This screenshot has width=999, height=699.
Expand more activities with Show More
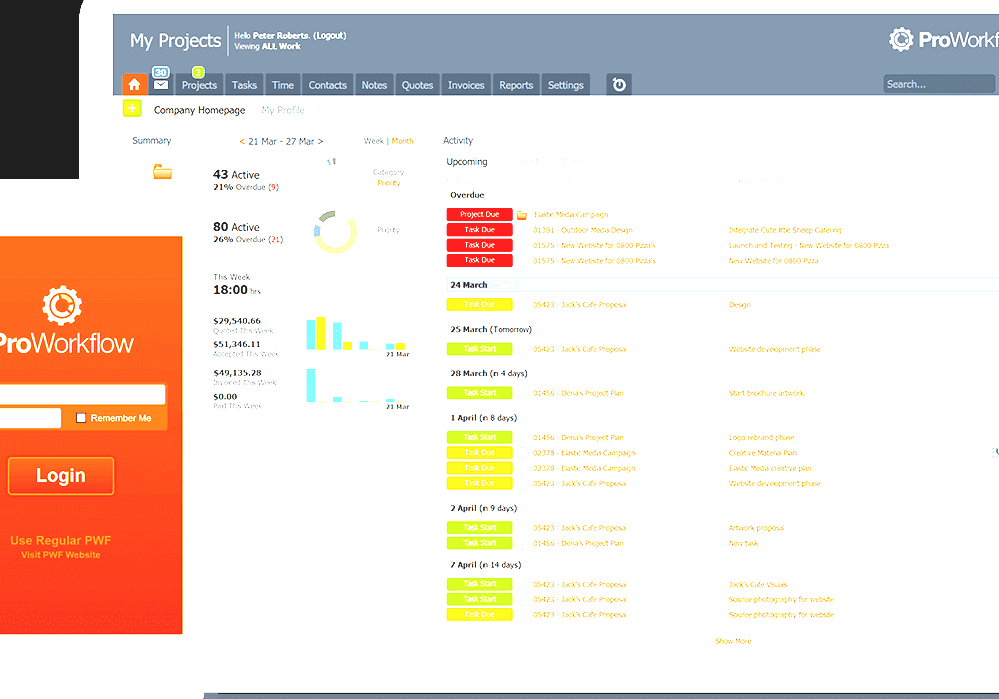tap(732, 641)
